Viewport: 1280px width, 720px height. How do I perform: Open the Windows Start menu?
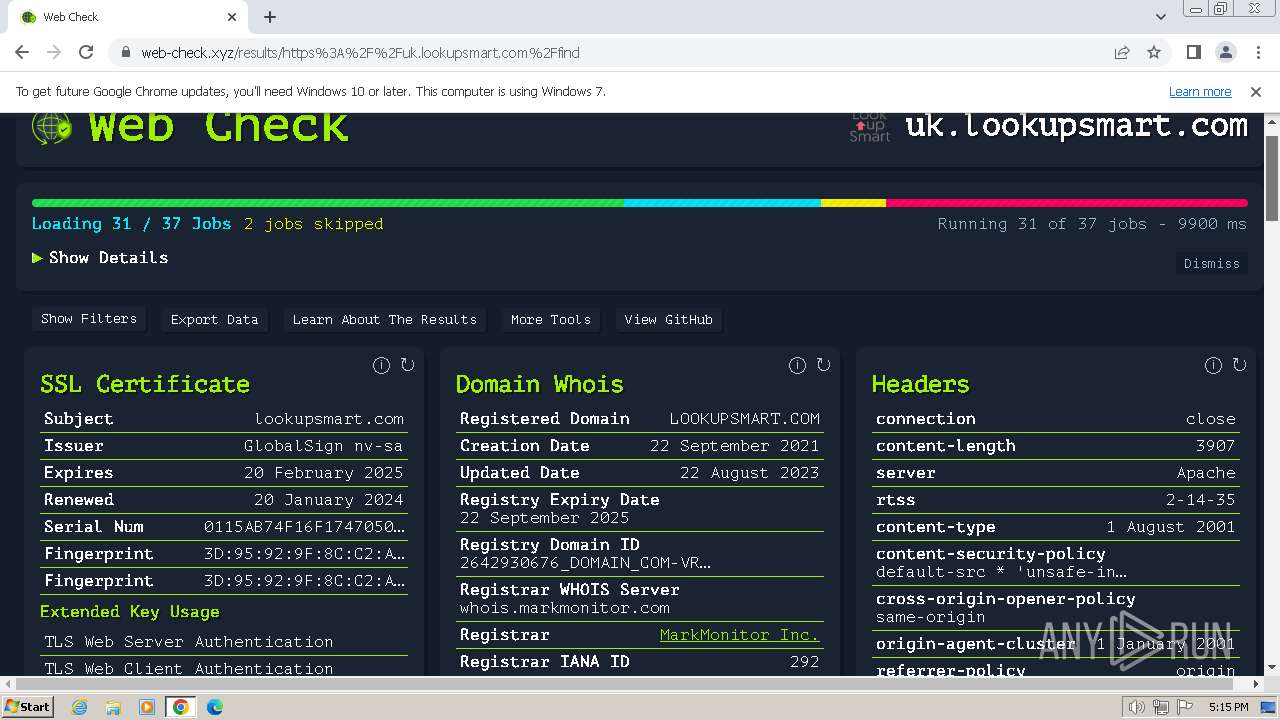click(27, 707)
